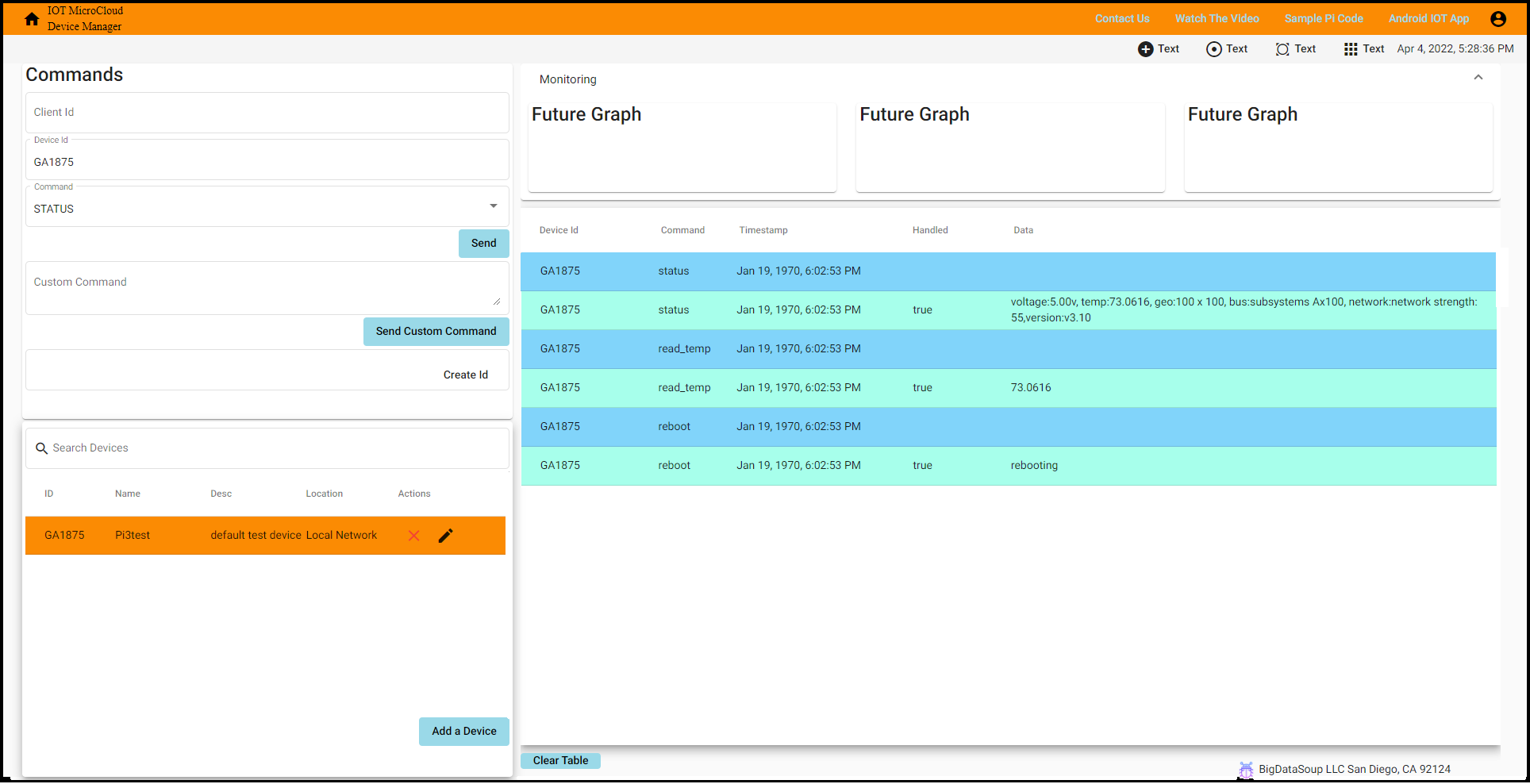Sort by Data column header
The width and height of the screenshot is (1530, 784).
click(1023, 230)
